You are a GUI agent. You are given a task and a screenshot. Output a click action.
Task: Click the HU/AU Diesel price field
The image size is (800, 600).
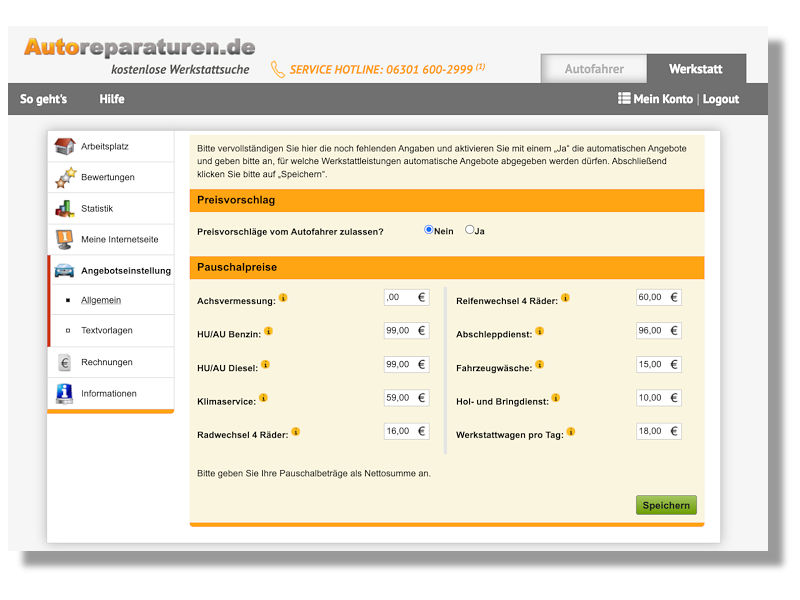click(x=407, y=364)
